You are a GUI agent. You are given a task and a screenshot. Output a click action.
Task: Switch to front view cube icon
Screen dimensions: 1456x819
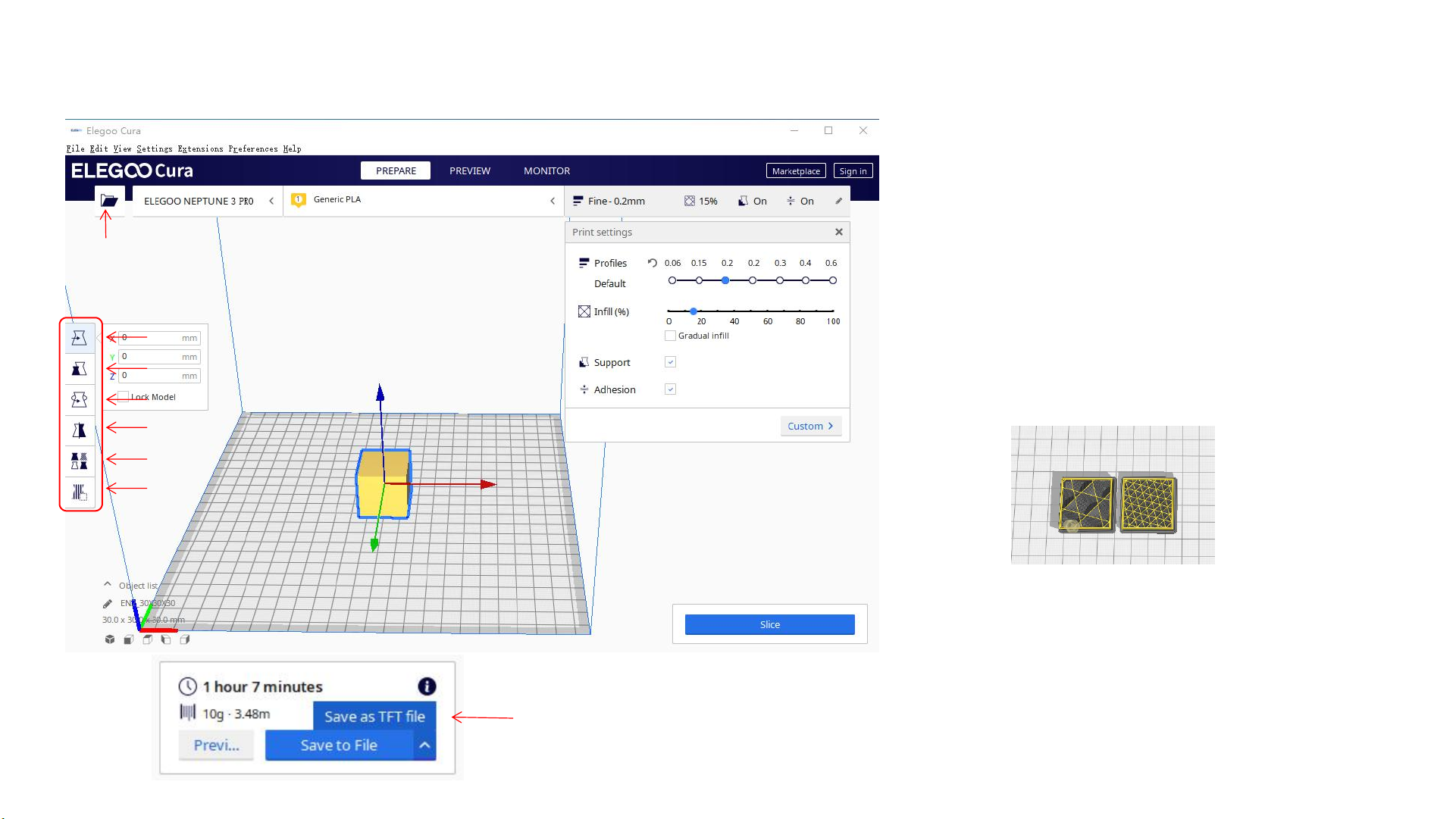[x=129, y=639]
